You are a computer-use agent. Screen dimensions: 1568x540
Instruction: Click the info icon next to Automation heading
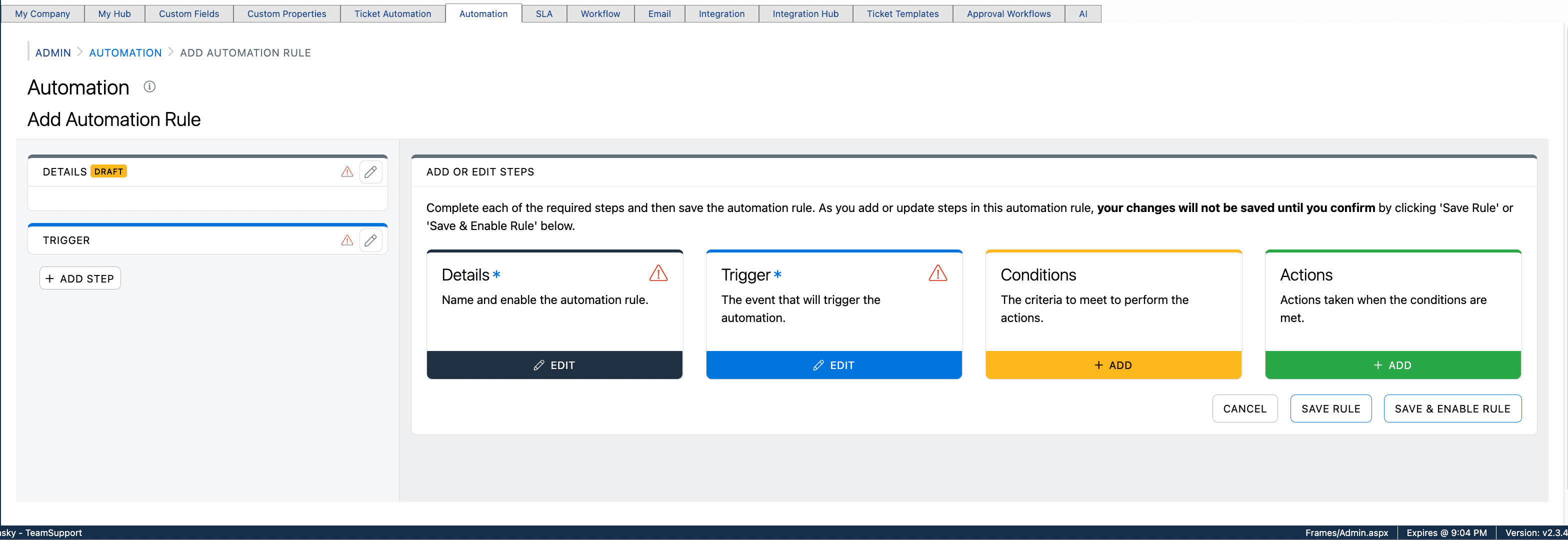coord(149,86)
